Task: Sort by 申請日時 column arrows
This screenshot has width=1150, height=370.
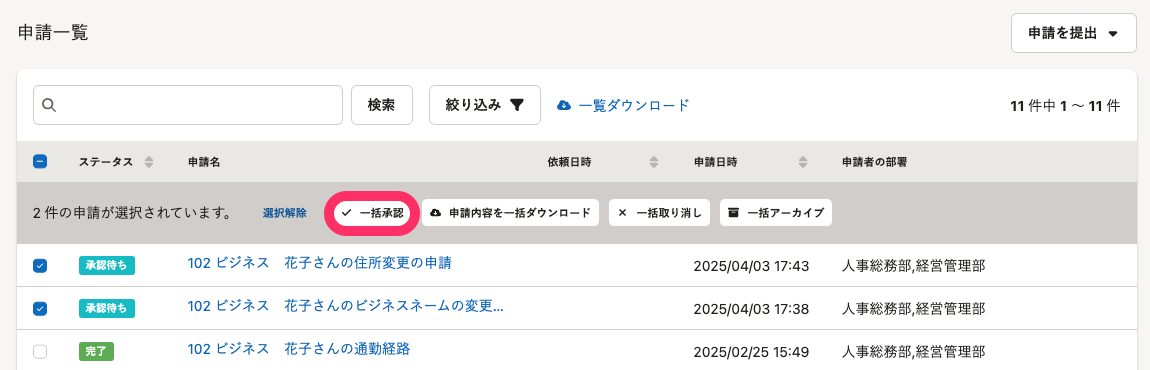Action: [x=802, y=162]
